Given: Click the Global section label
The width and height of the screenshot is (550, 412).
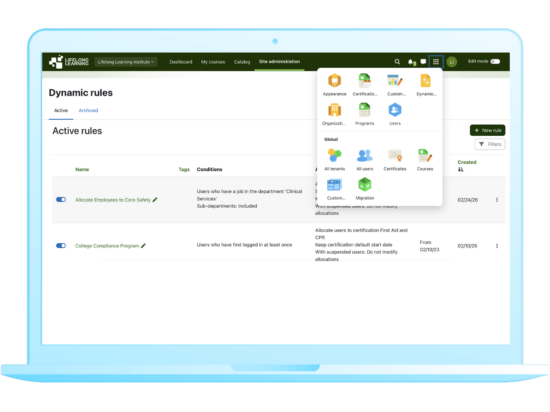Looking at the screenshot, I should pyautogui.click(x=331, y=139).
